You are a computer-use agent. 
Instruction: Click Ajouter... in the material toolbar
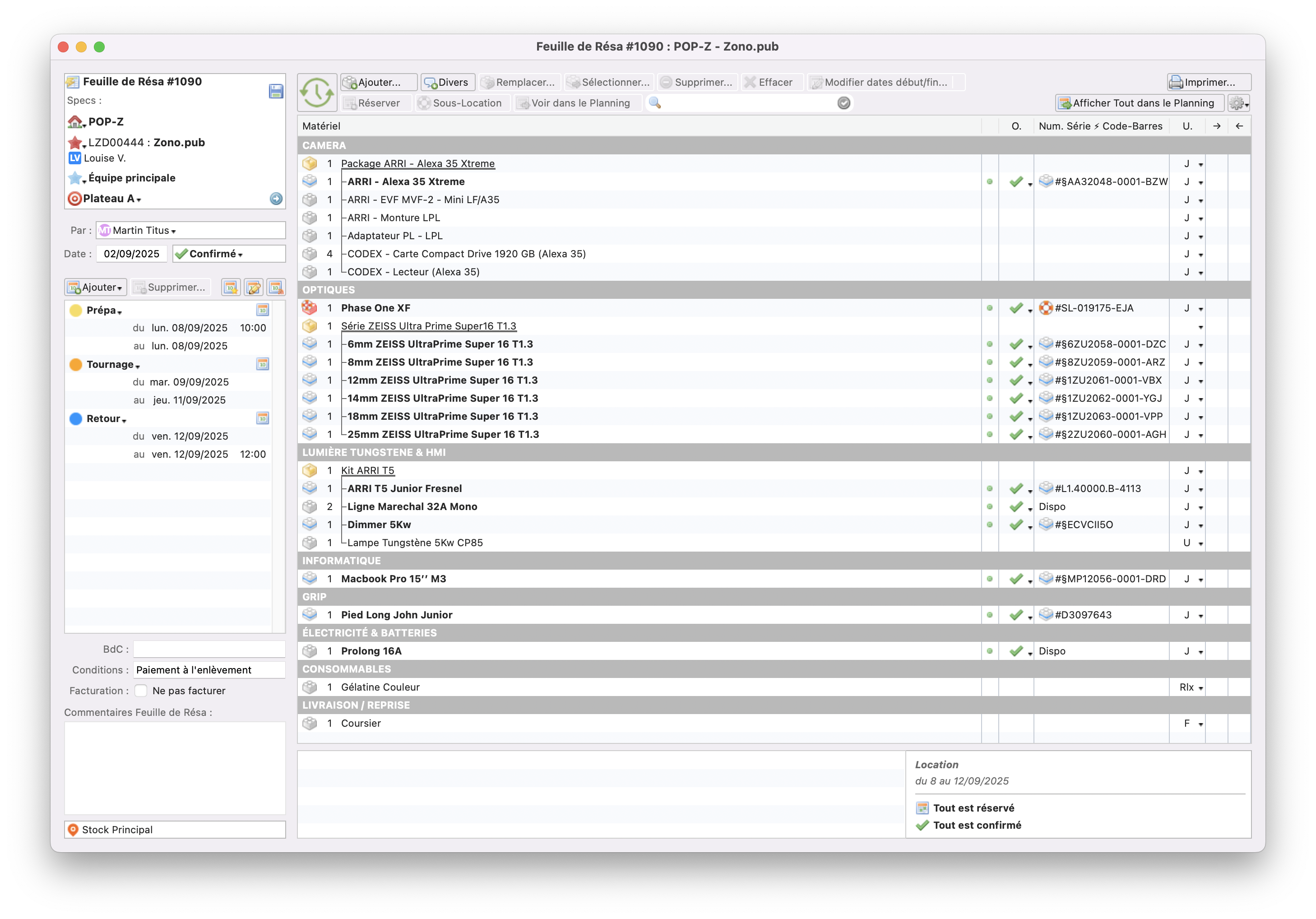(379, 83)
